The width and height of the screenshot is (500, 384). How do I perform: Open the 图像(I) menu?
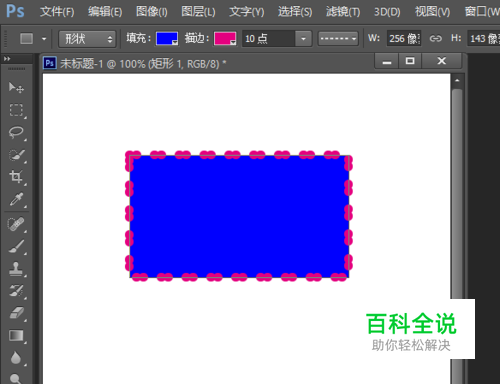[x=152, y=12]
